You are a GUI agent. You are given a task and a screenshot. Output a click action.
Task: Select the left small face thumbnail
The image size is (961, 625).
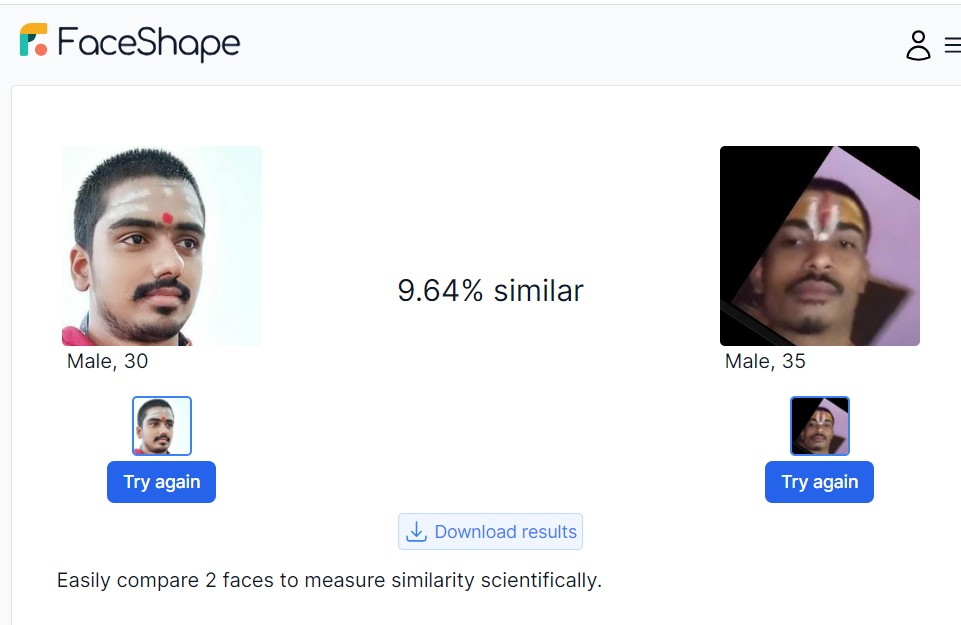click(x=162, y=426)
